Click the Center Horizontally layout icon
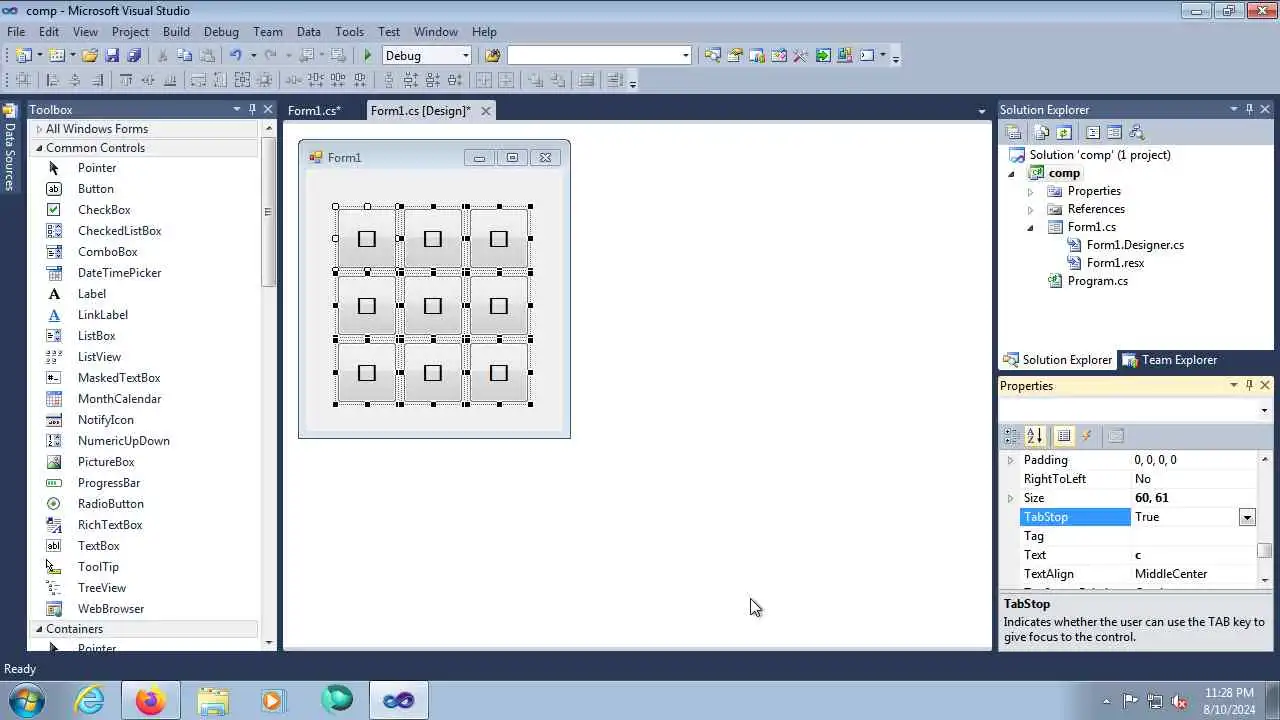 484,80
